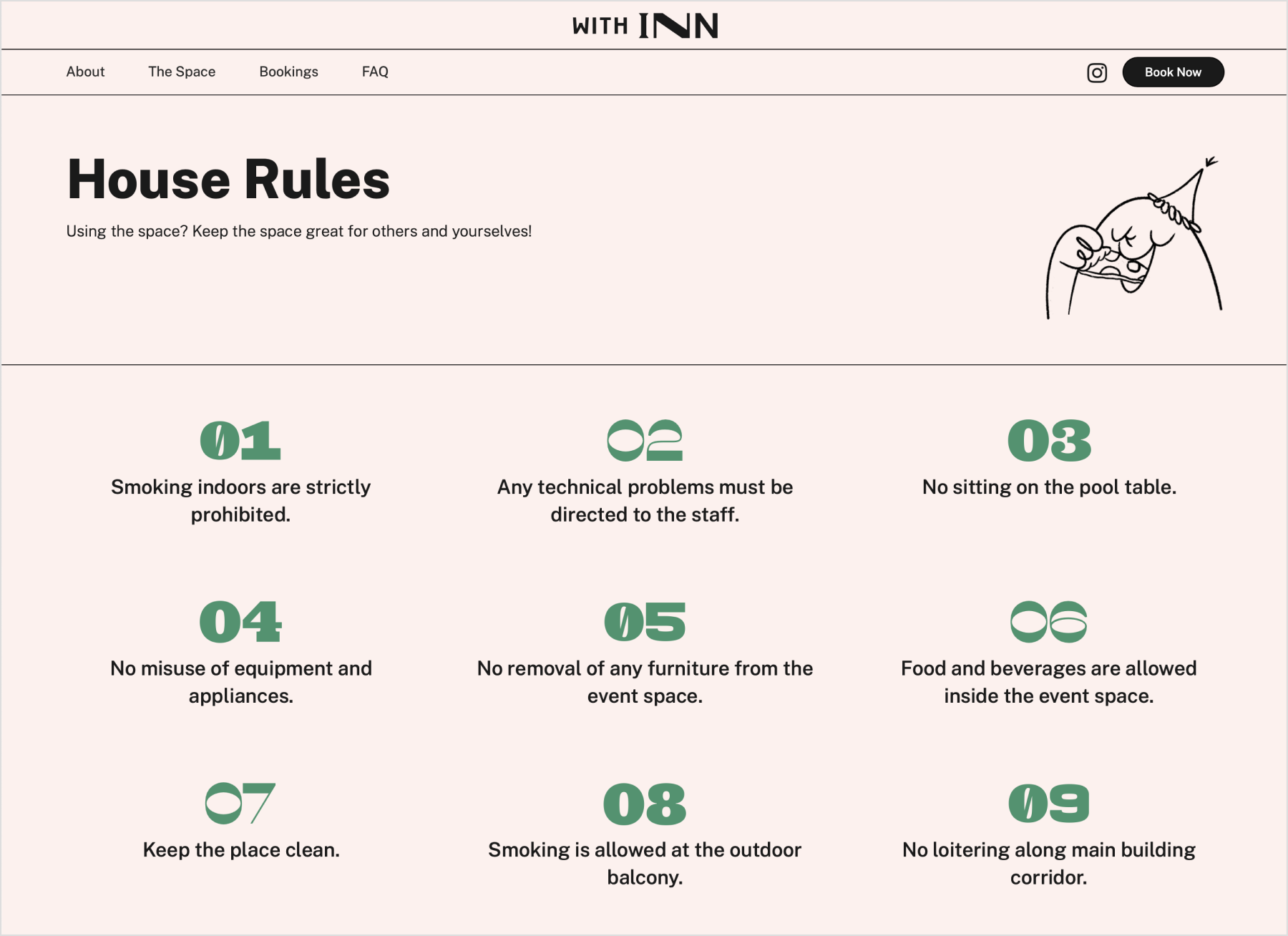Click the green 01 number graphic

tap(240, 440)
